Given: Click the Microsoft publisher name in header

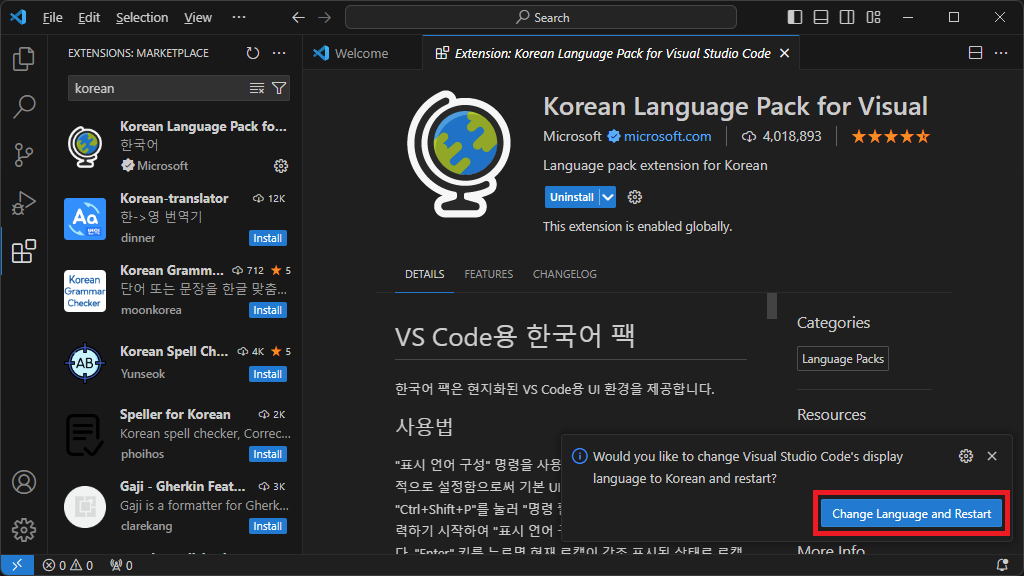Looking at the screenshot, I should (572, 136).
